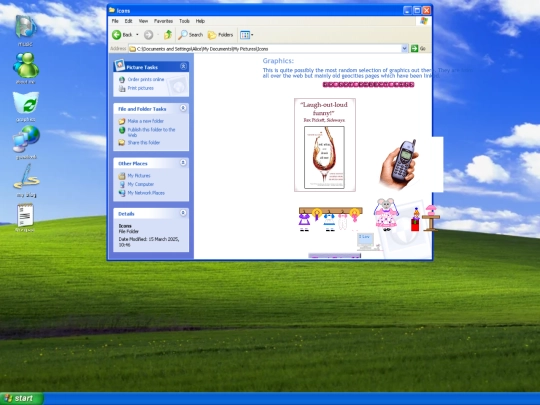Open the graphics recycle bin icon
This screenshot has width=540, height=405.
(x=26, y=103)
